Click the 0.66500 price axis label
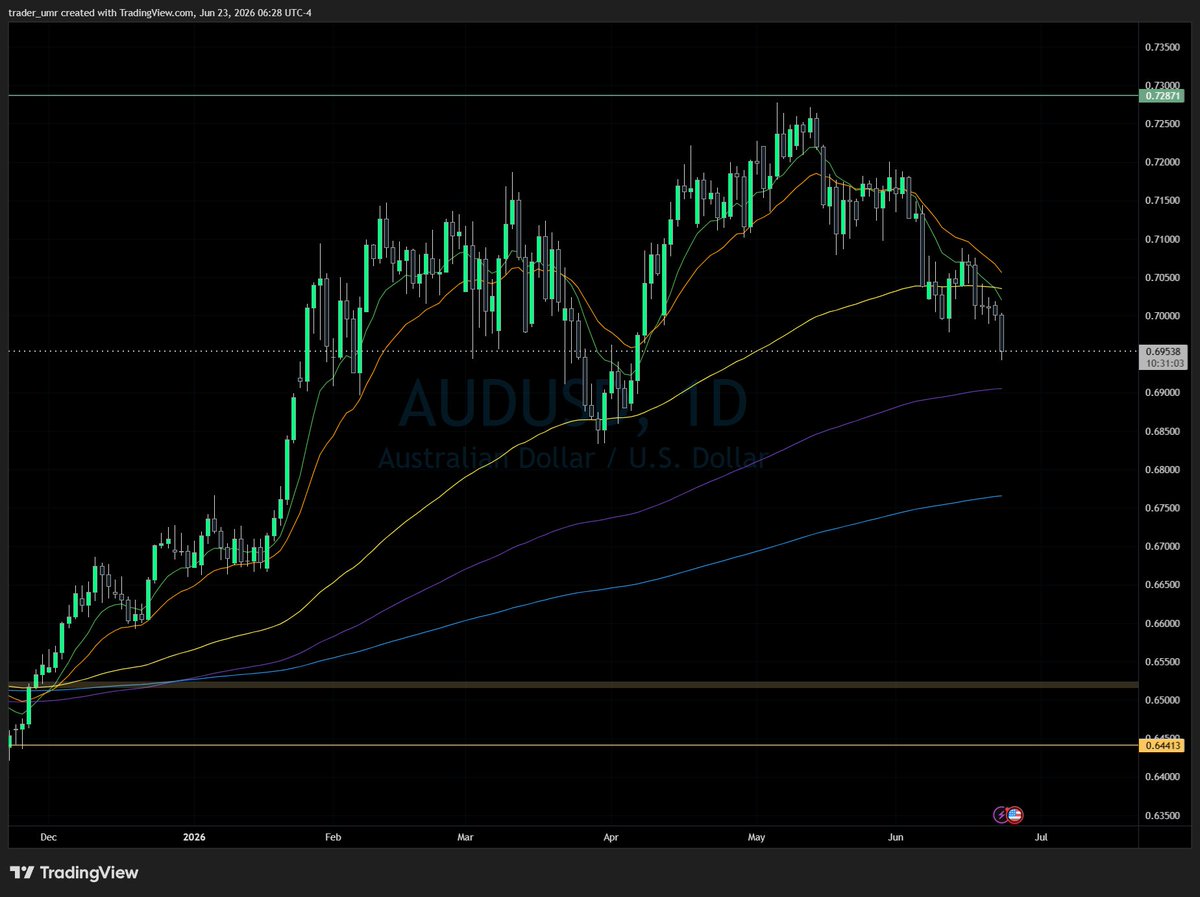Image resolution: width=1200 pixels, height=897 pixels. (x=1162, y=585)
